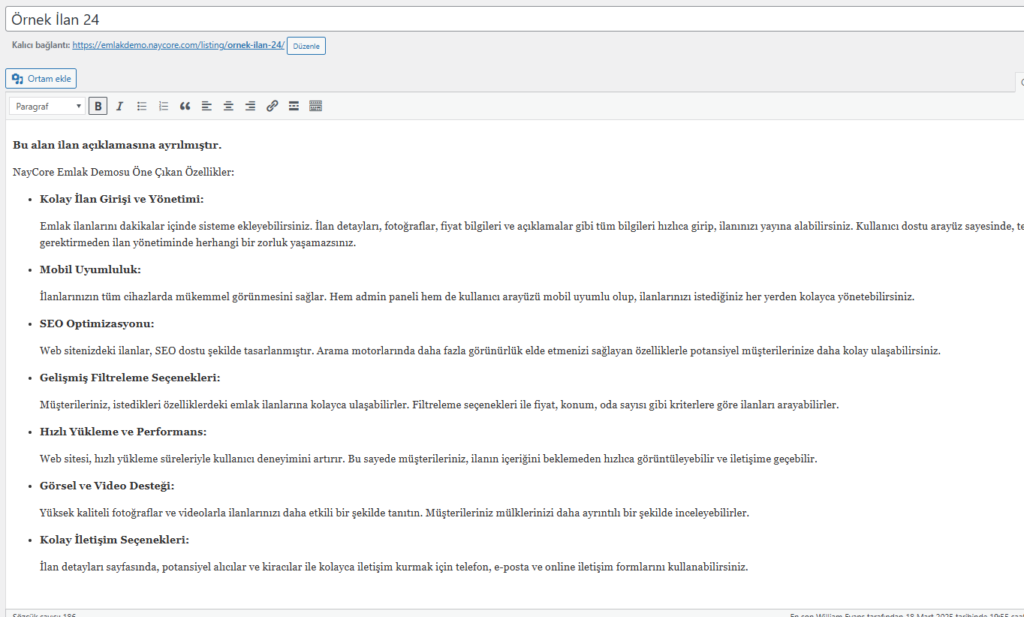The width and height of the screenshot is (1024, 617).
Task: Center align the text
Action: [x=228, y=106]
